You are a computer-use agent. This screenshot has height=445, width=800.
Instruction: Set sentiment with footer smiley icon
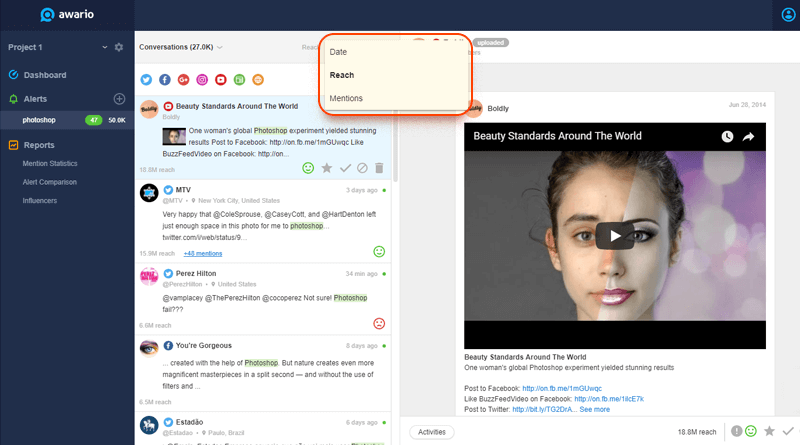[751, 431]
